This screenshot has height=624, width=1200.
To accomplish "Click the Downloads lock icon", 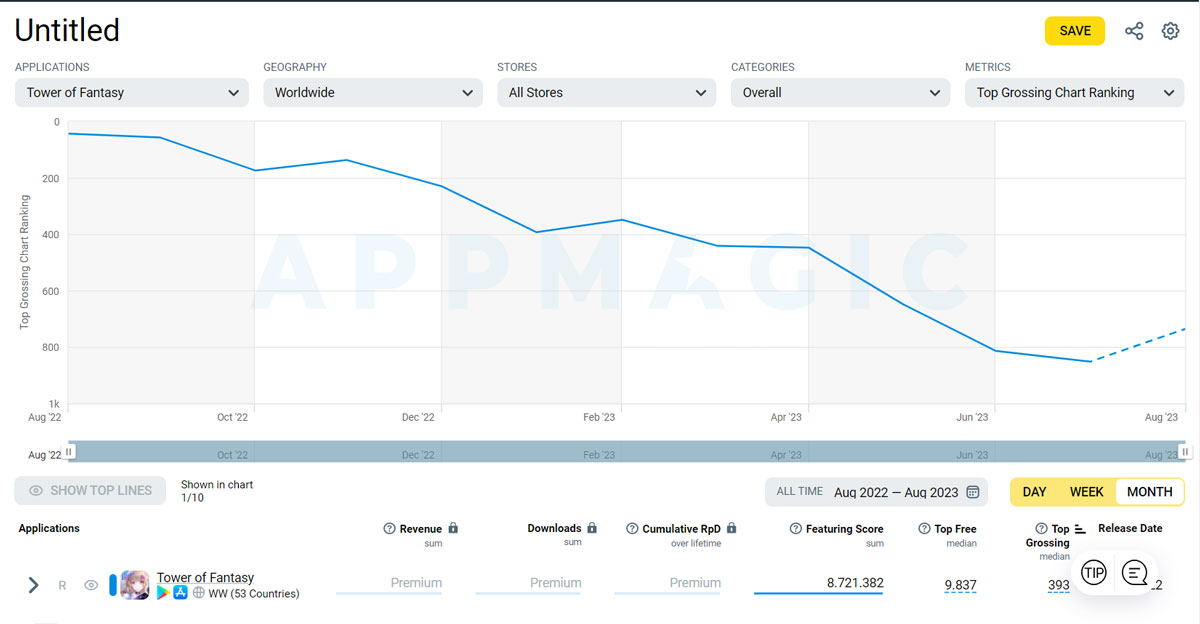I will (592, 528).
